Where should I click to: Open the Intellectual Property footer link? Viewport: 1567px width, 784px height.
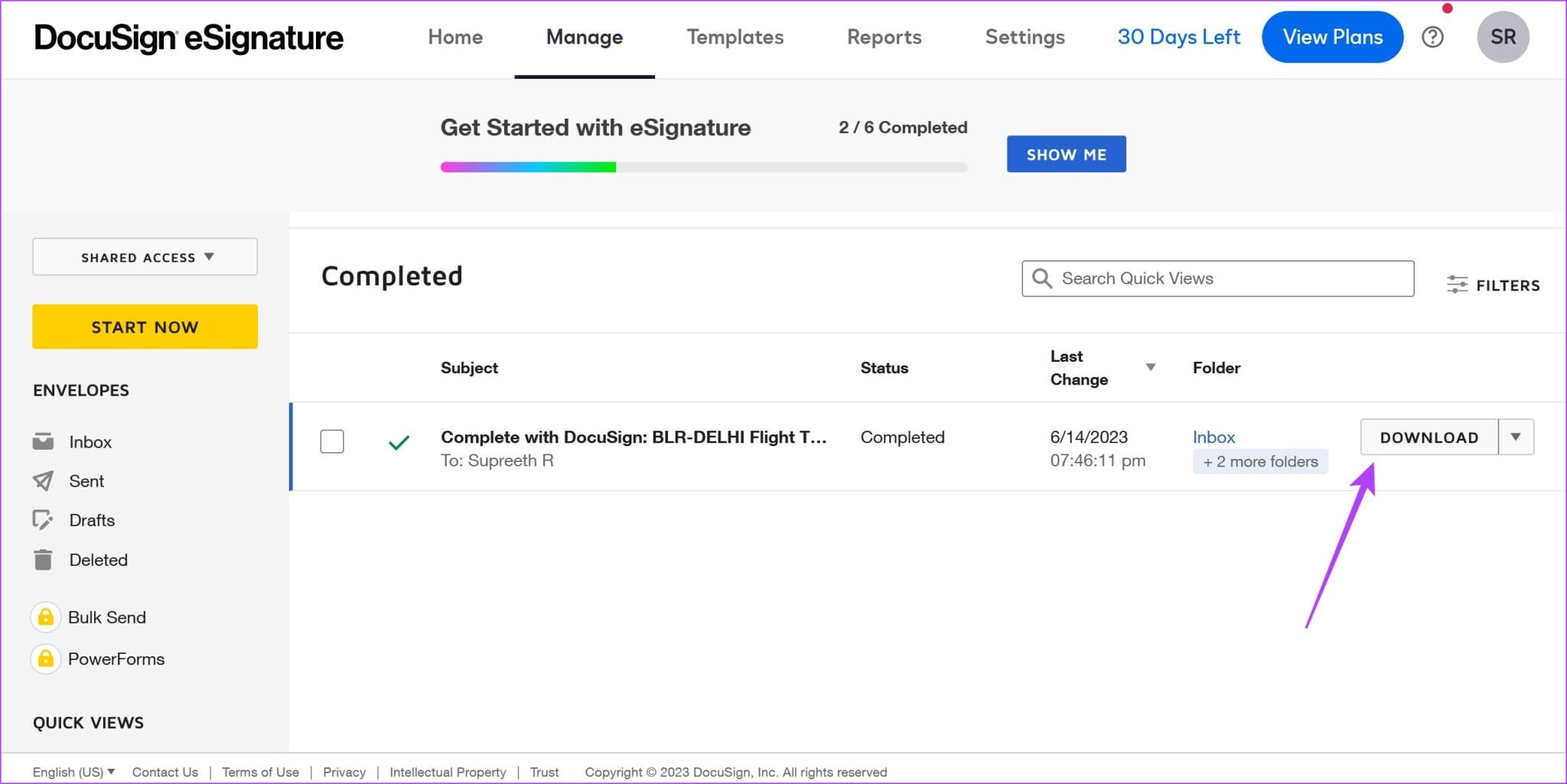[x=448, y=772]
